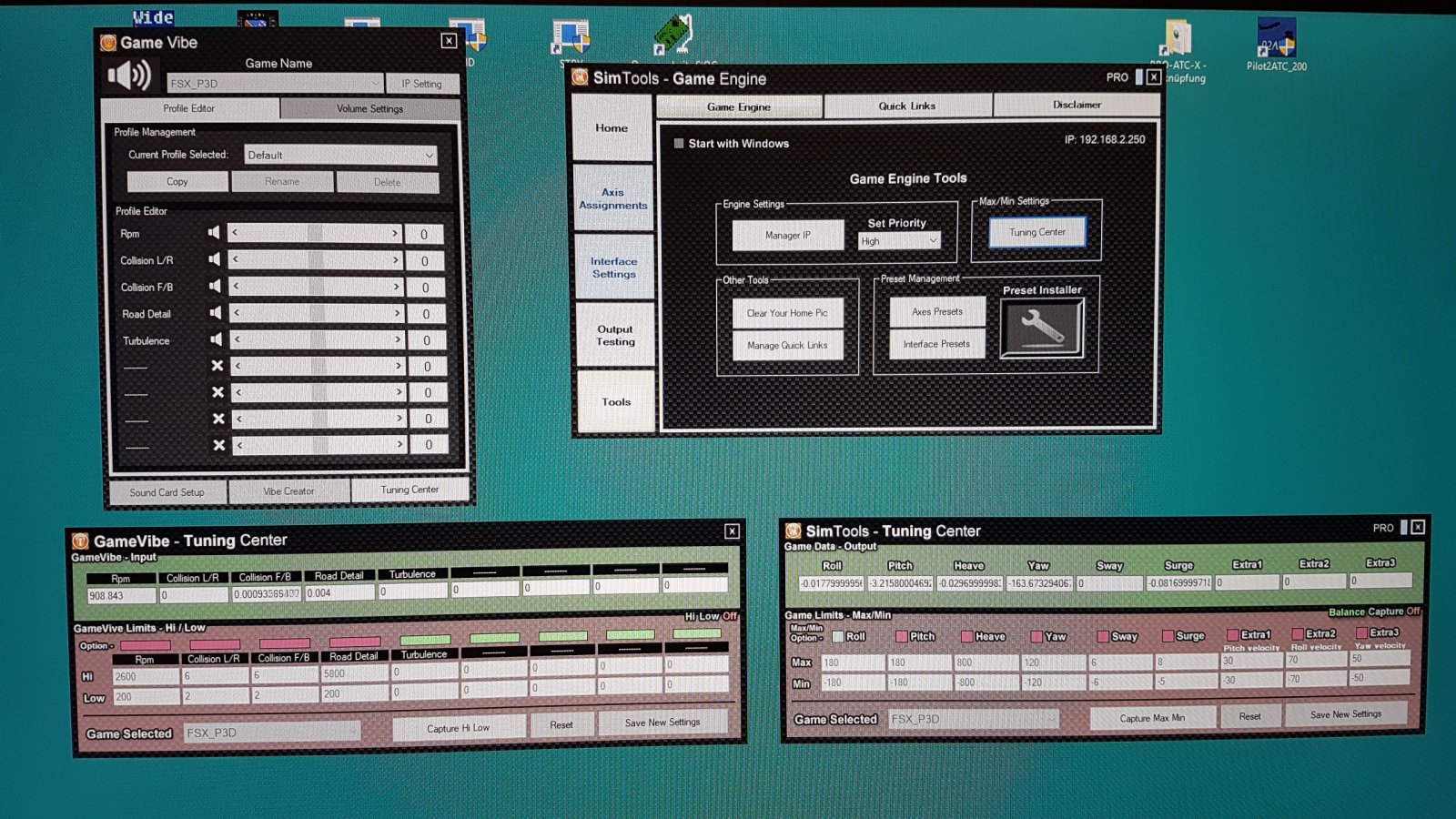Mute the Road Detail speaker icon
1456x819 pixels.
(x=216, y=313)
